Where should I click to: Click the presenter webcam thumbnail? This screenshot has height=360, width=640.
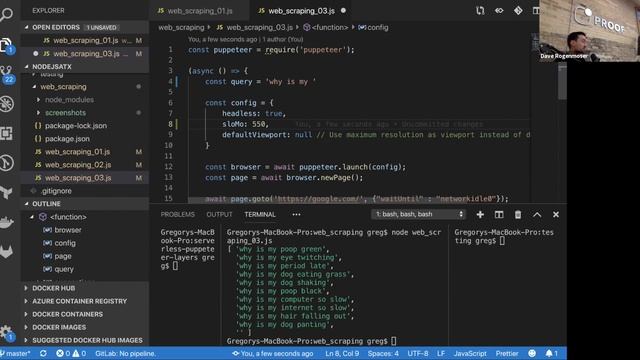click(589, 31)
